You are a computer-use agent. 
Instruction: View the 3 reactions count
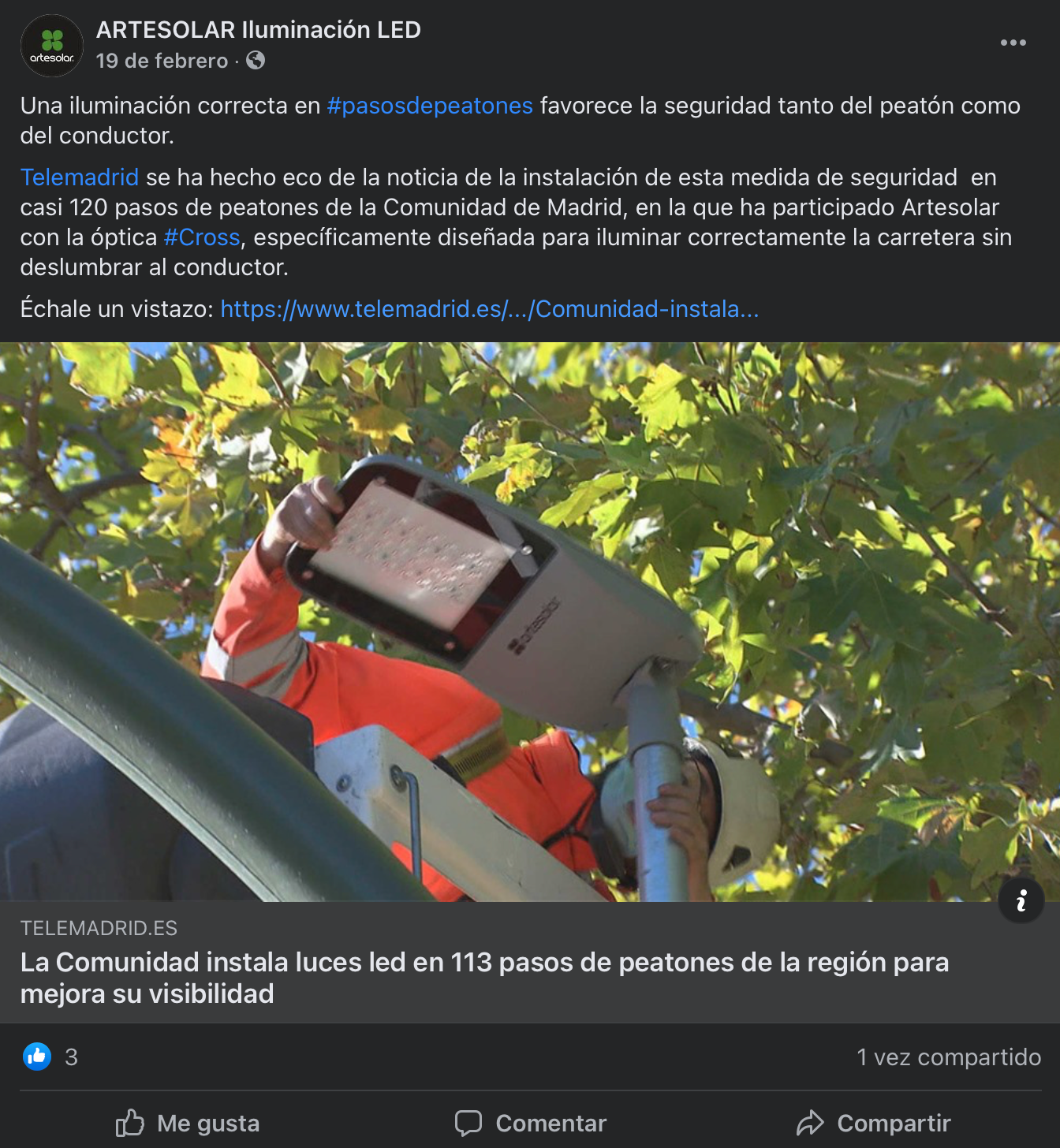tap(71, 1057)
